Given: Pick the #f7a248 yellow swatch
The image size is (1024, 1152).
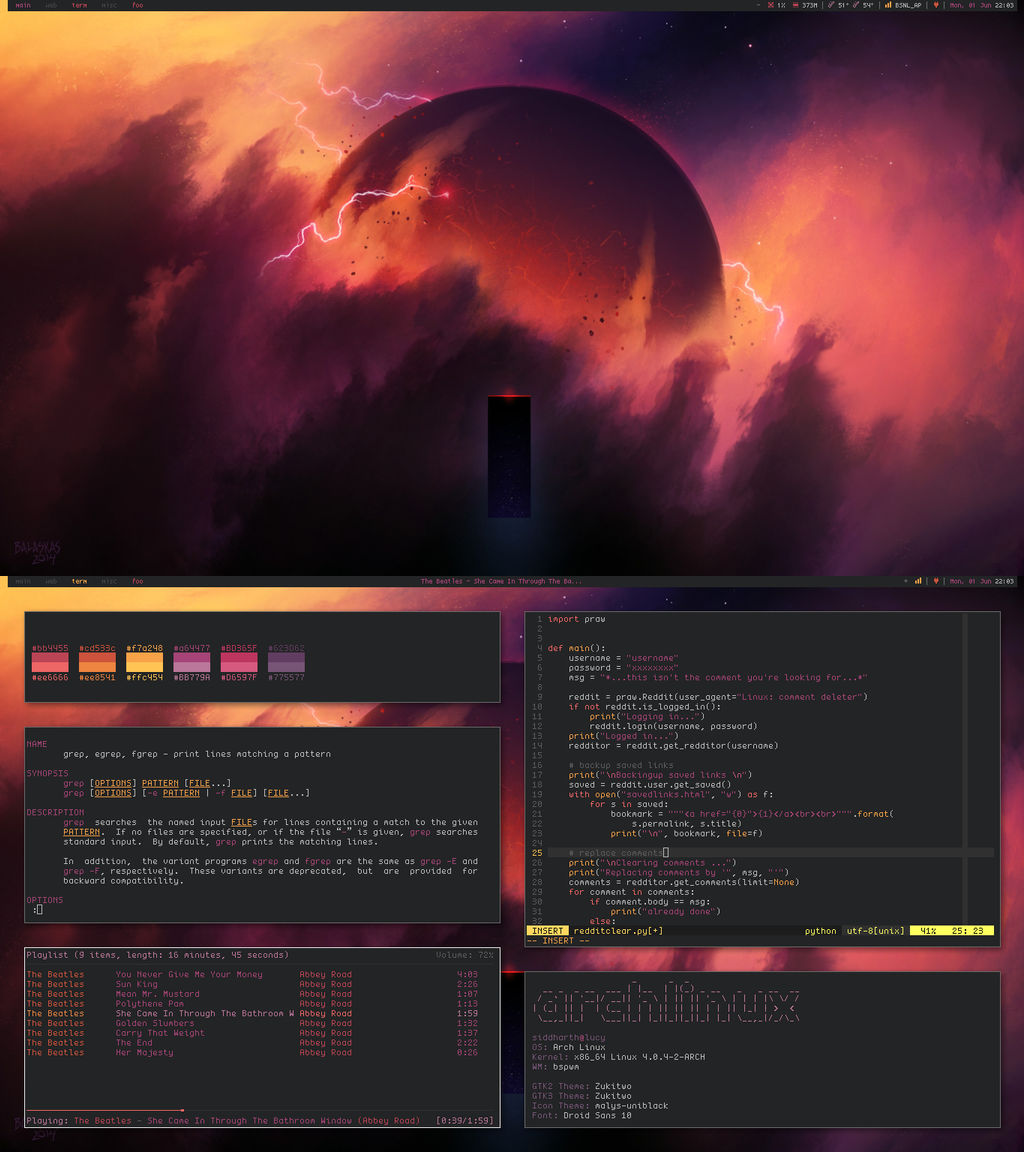Looking at the screenshot, I should [145, 658].
